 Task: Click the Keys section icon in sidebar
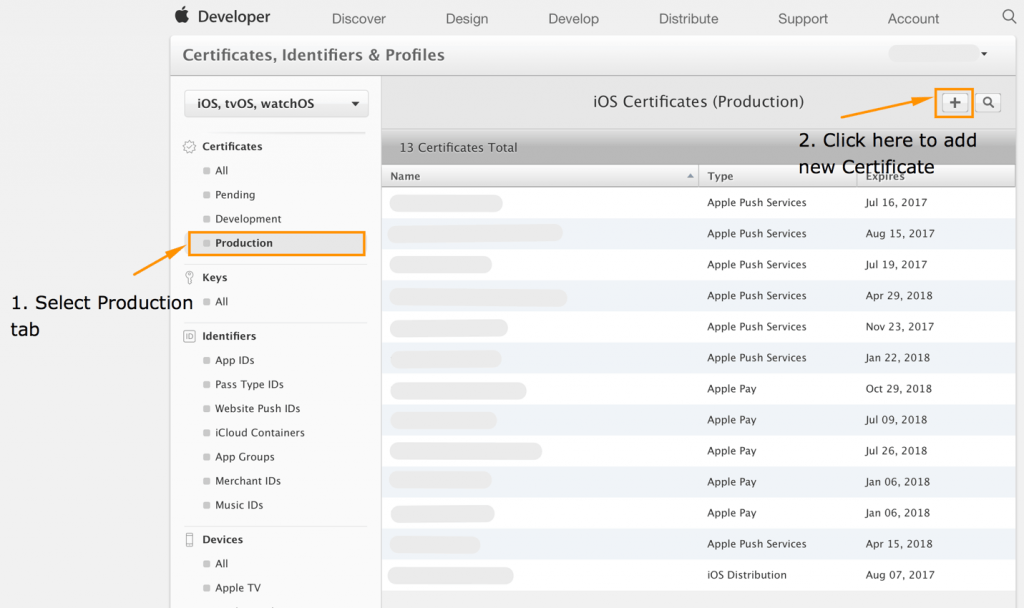[188, 277]
